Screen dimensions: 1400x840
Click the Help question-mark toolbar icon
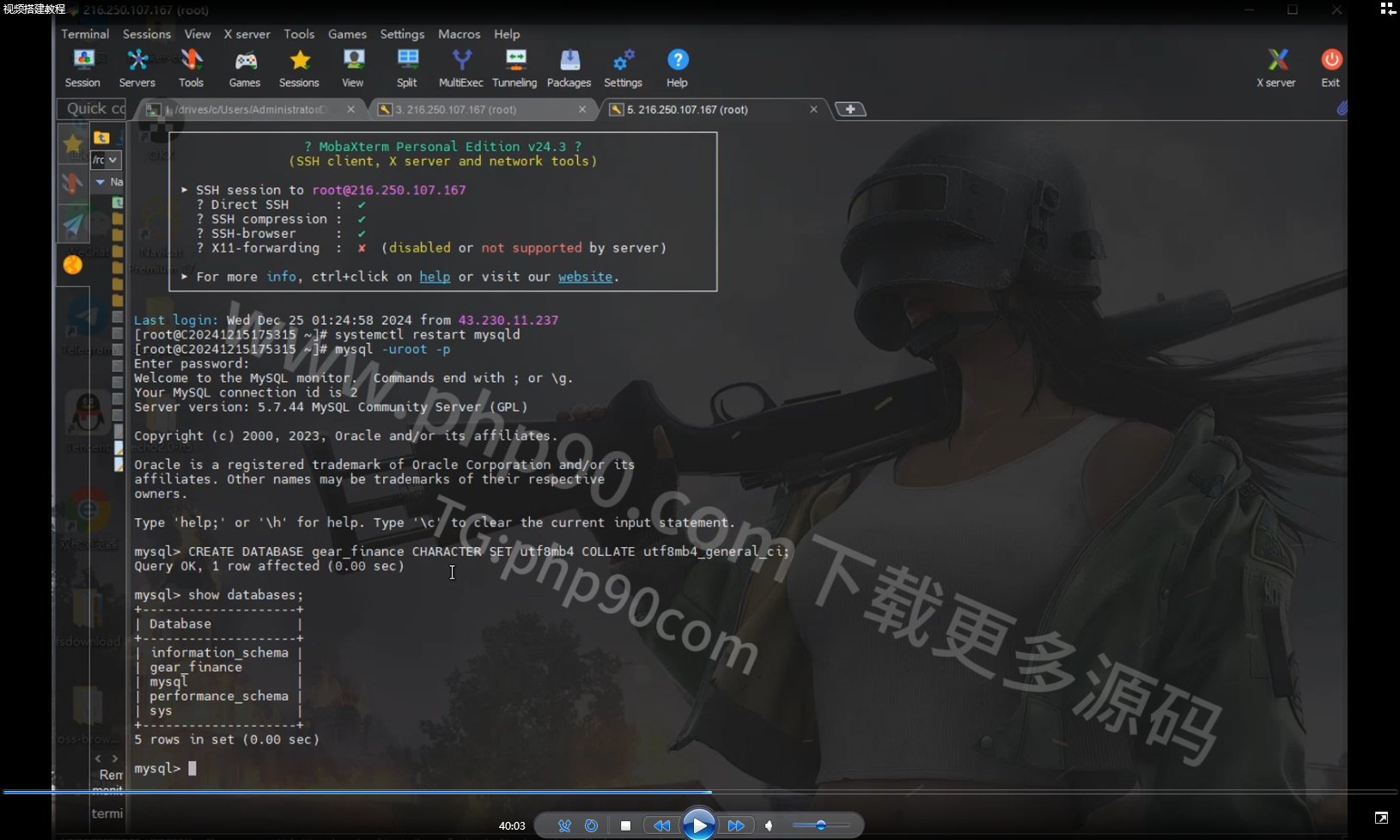click(678, 68)
